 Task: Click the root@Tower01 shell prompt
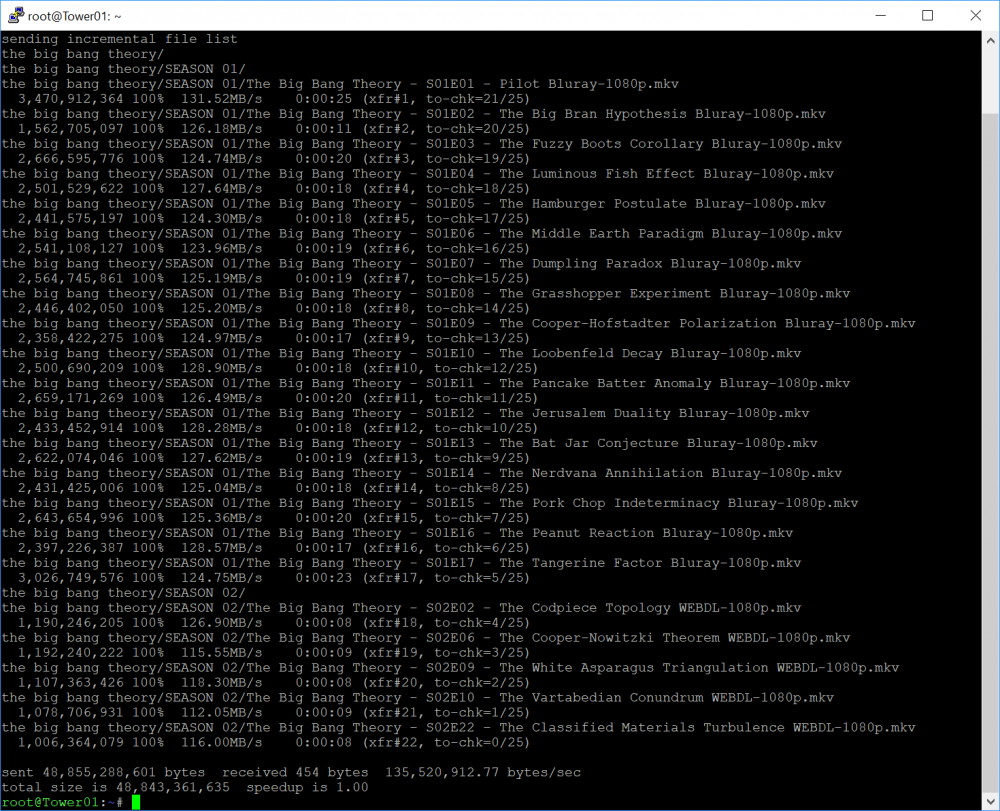[x=62, y=803]
